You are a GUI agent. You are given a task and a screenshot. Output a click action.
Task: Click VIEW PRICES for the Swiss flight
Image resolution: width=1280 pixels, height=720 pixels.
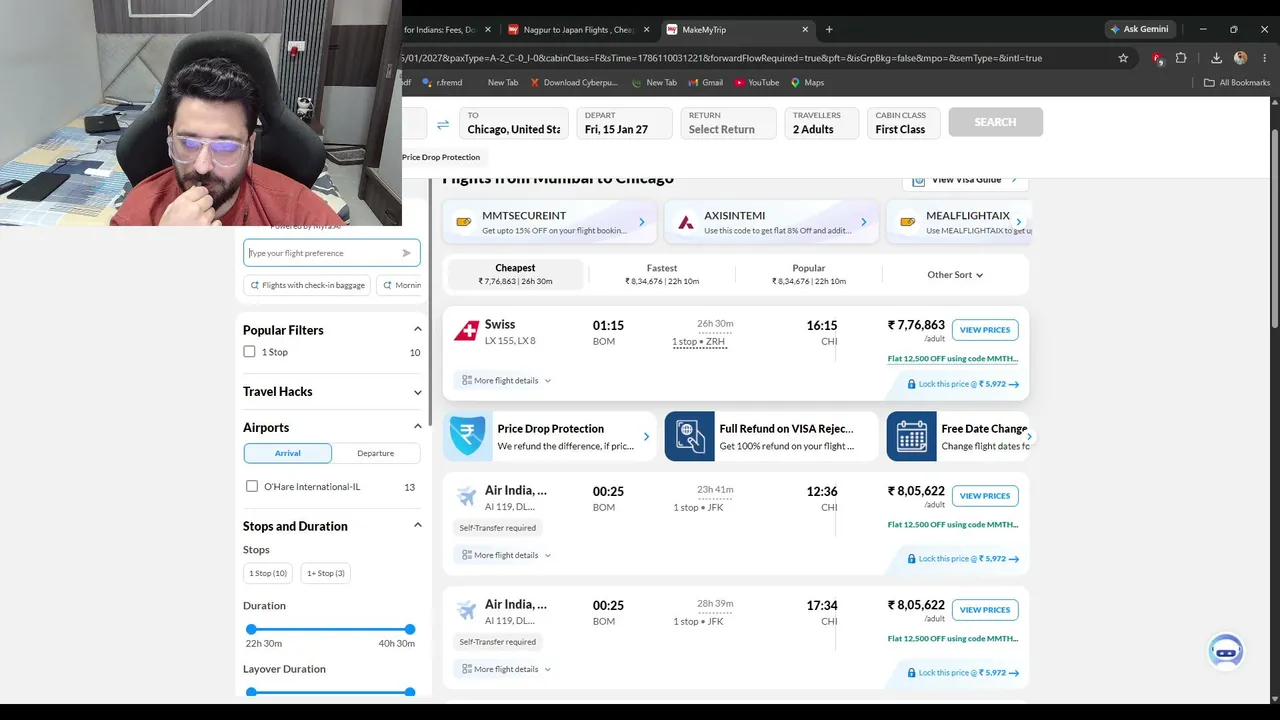tap(985, 330)
